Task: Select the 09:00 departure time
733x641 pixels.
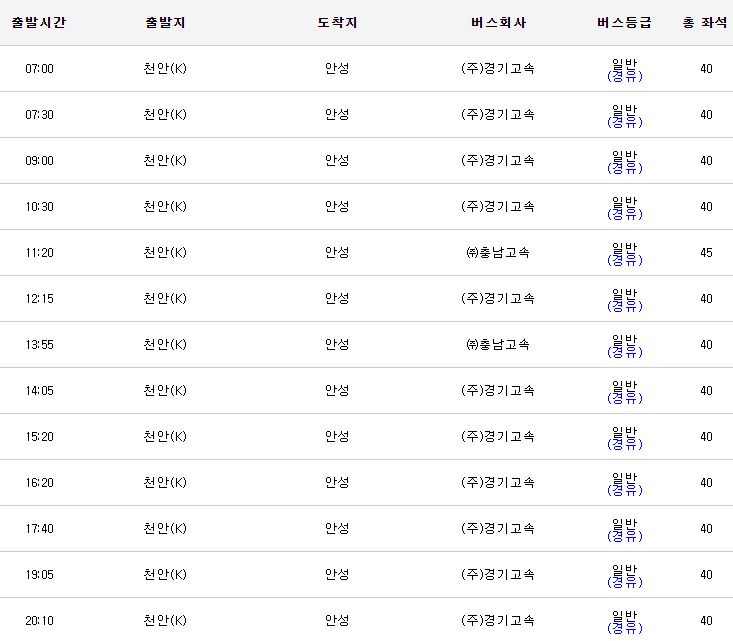Action: click(x=39, y=161)
